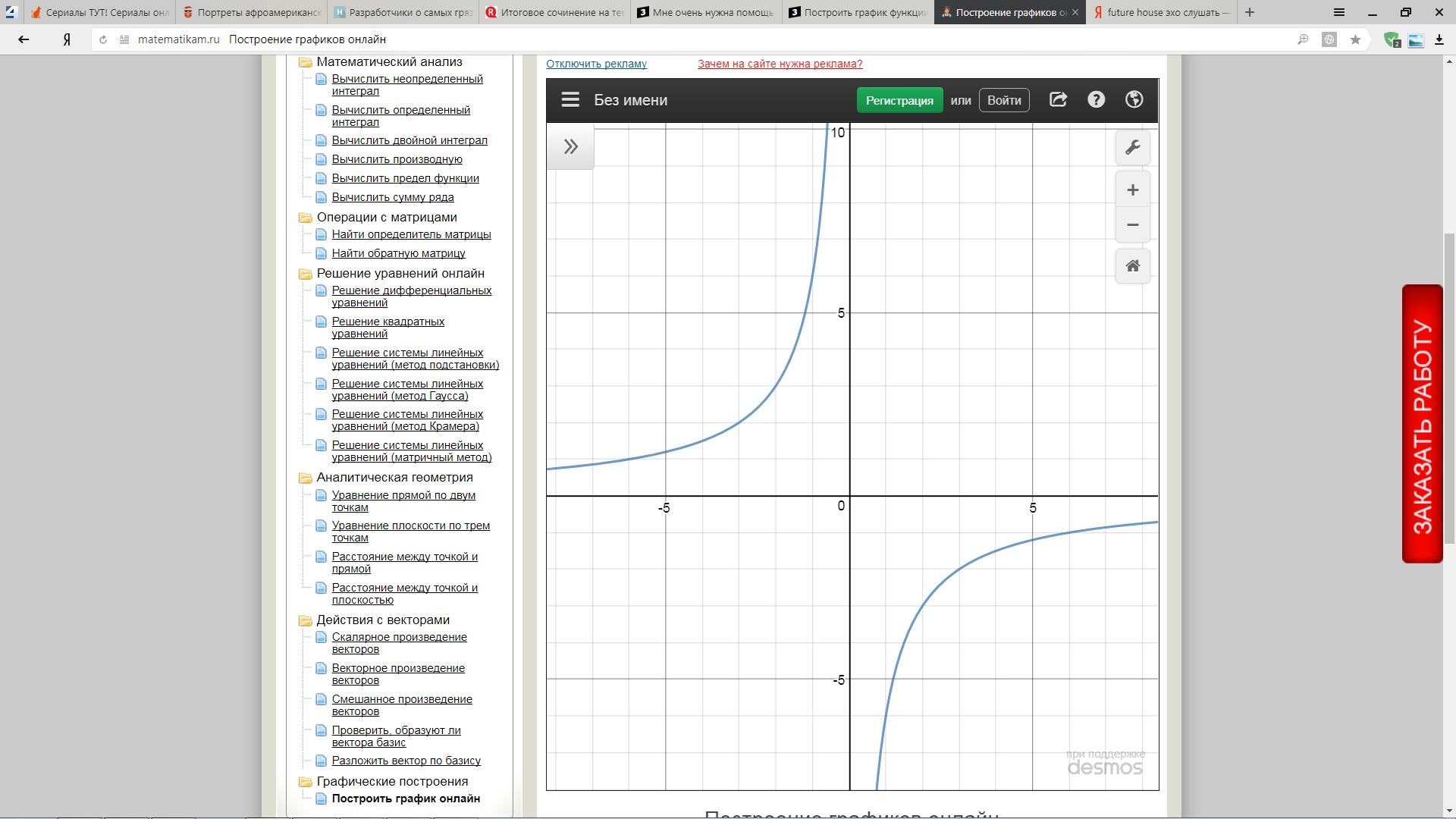Click the address bar showing matematikam.ru

click(x=705, y=39)
